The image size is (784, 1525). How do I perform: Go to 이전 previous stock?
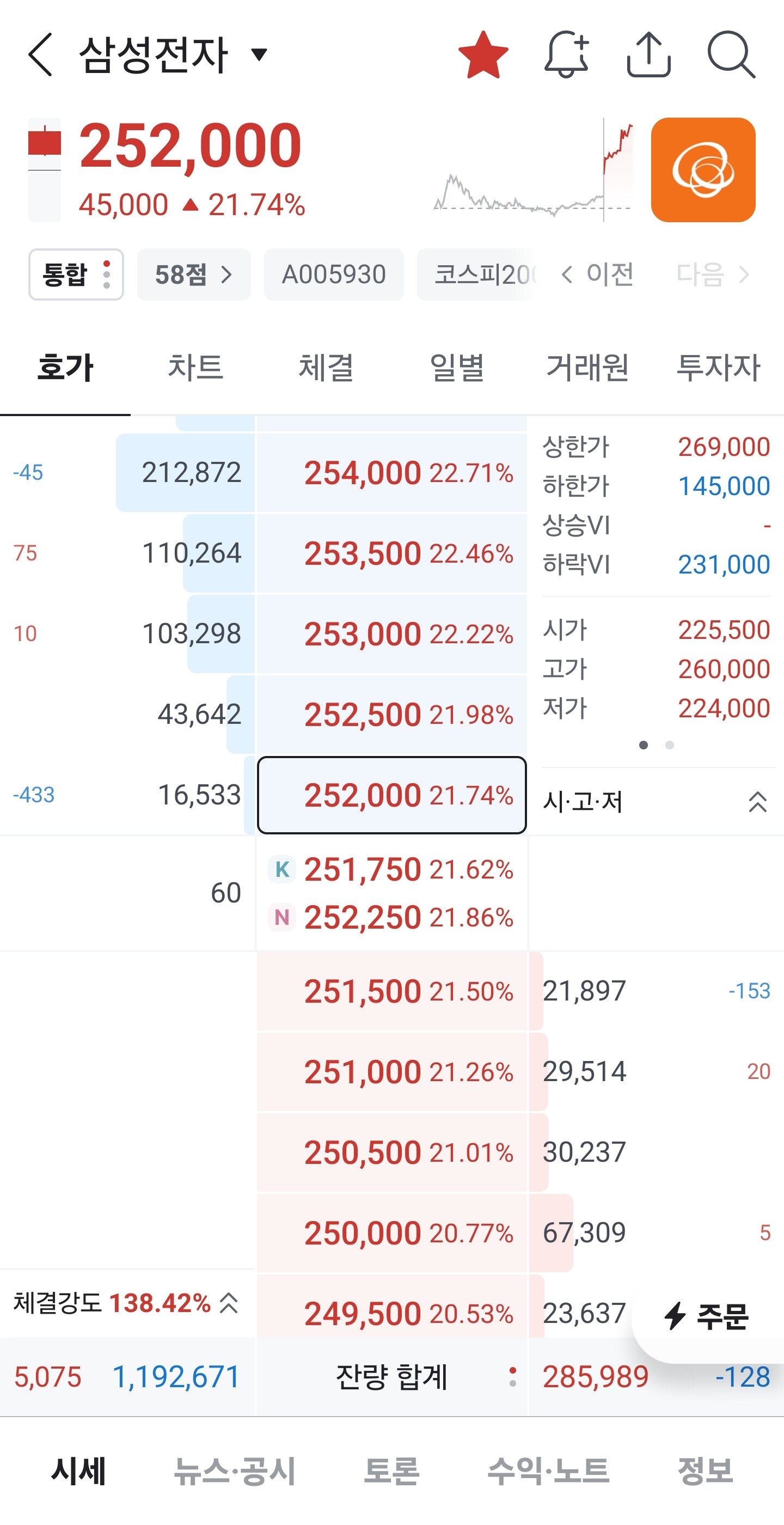pyautogui.click(x=598, y=274)
